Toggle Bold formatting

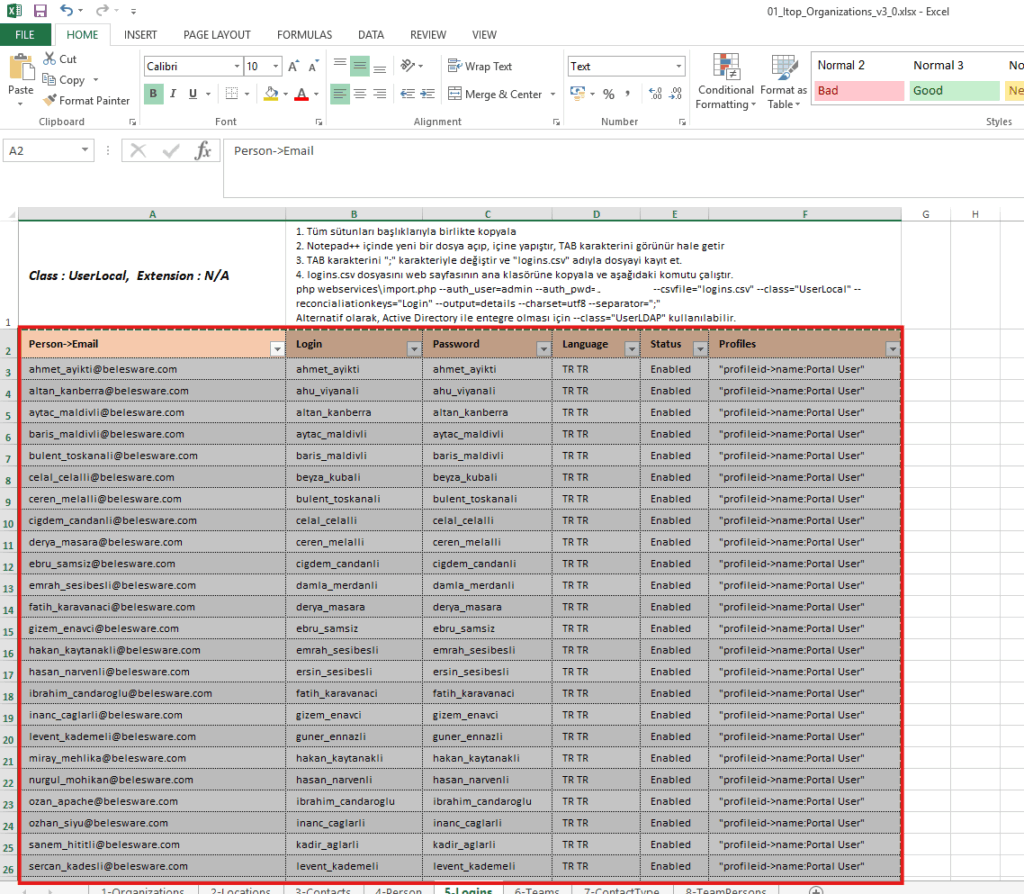tap(153, 94)
